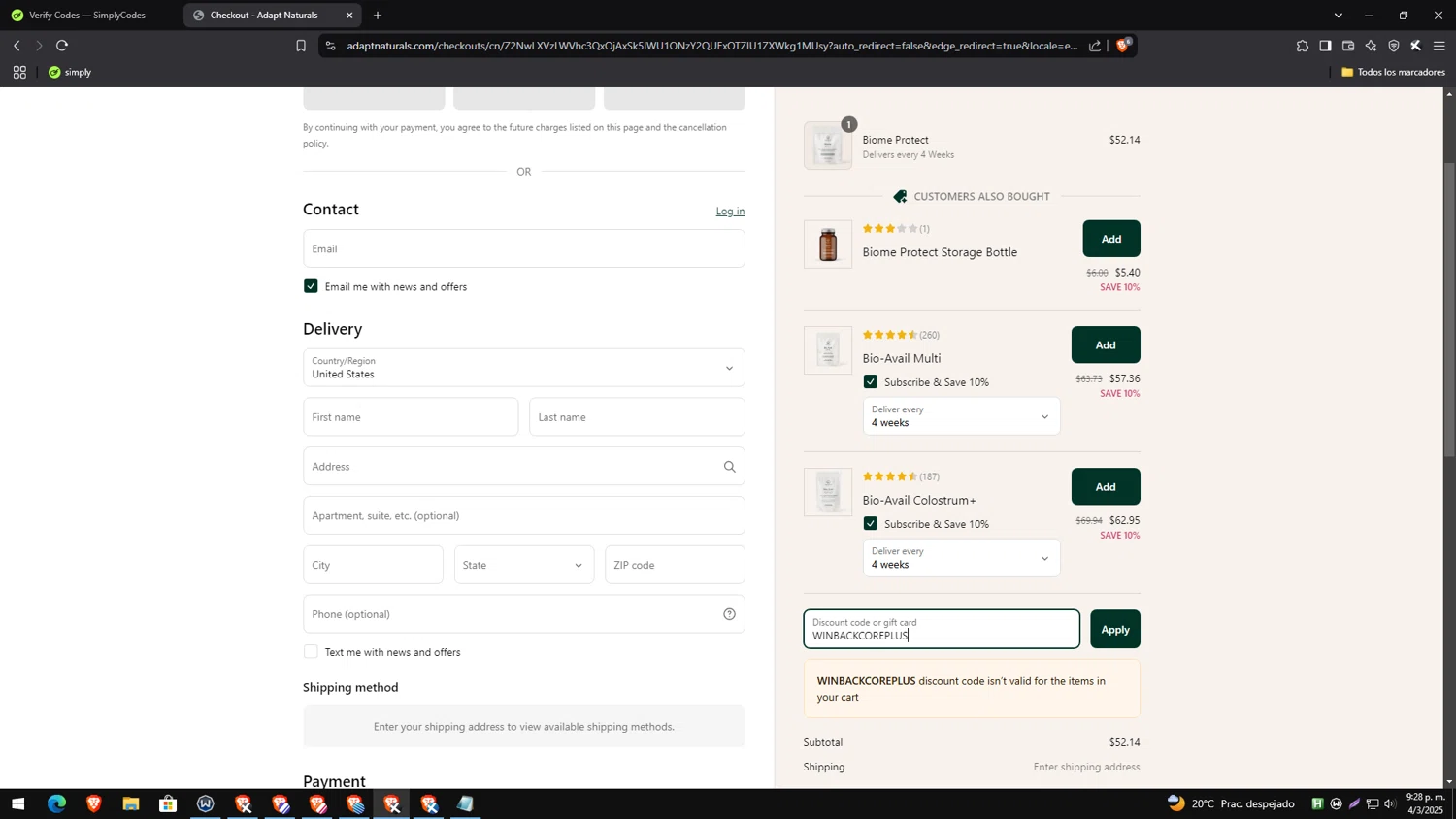This screenshot has height=819, width=1456.
Task: Click the First name field
Action: pyautogui.click(x=411, y=417)
